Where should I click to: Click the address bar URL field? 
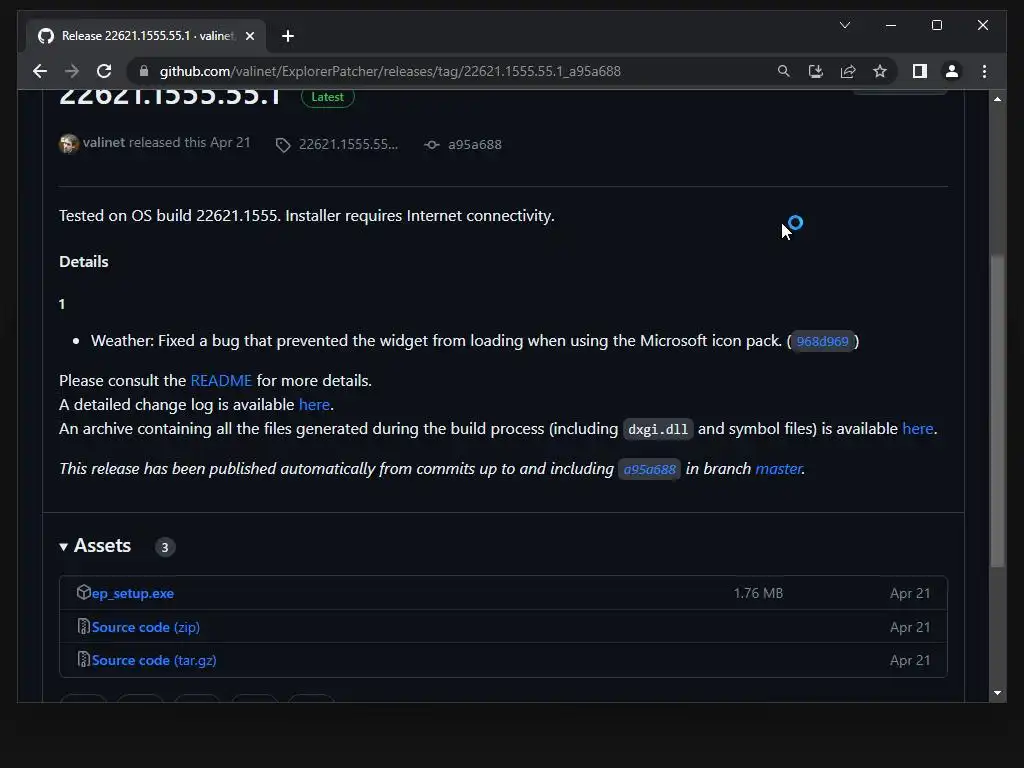[390, 71]
